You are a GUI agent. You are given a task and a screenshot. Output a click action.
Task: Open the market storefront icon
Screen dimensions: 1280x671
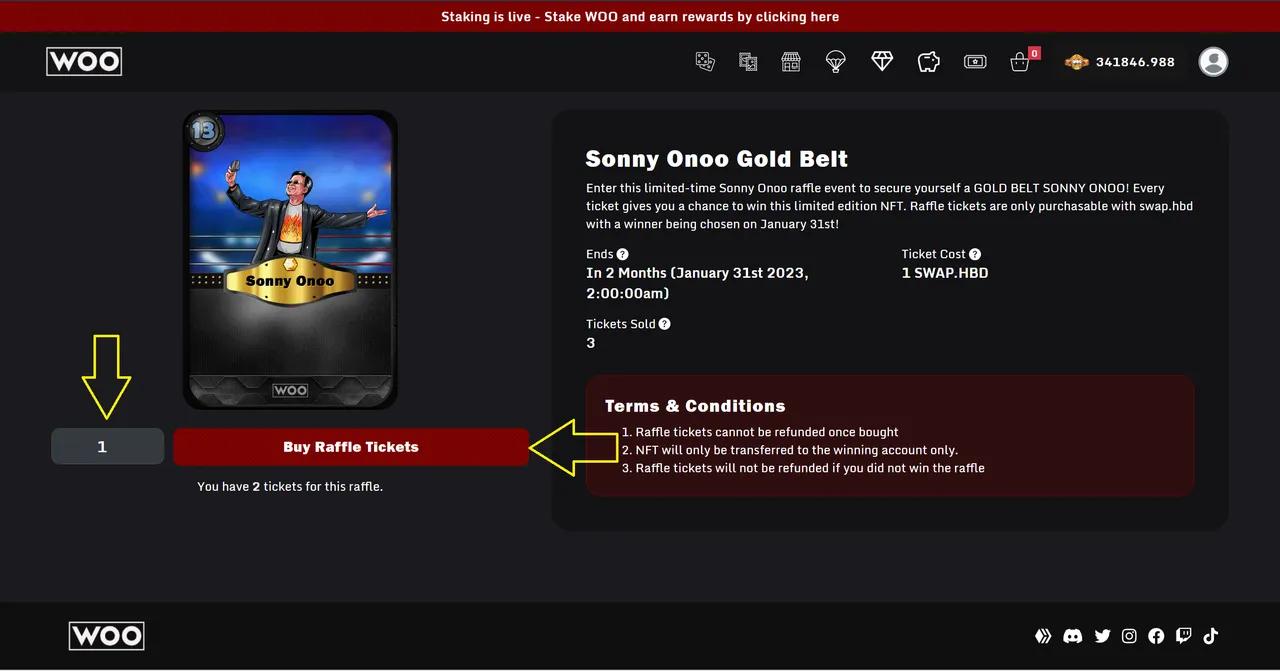pyautogui.click(x=791, y=62)
